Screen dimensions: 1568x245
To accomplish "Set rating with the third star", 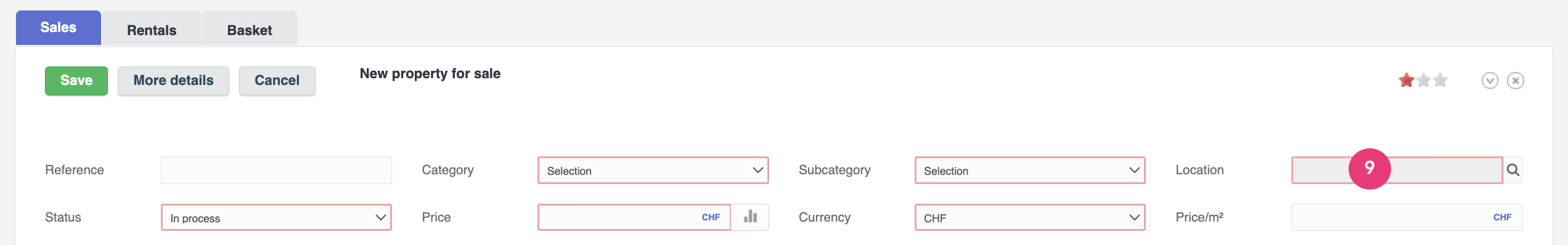I will 1440,80.
